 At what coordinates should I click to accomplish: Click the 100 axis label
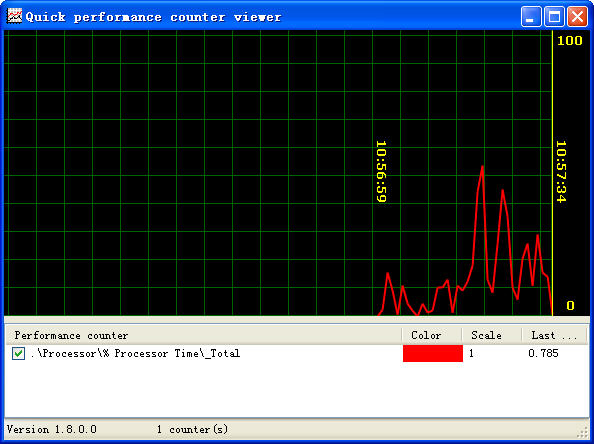[569, 40]
